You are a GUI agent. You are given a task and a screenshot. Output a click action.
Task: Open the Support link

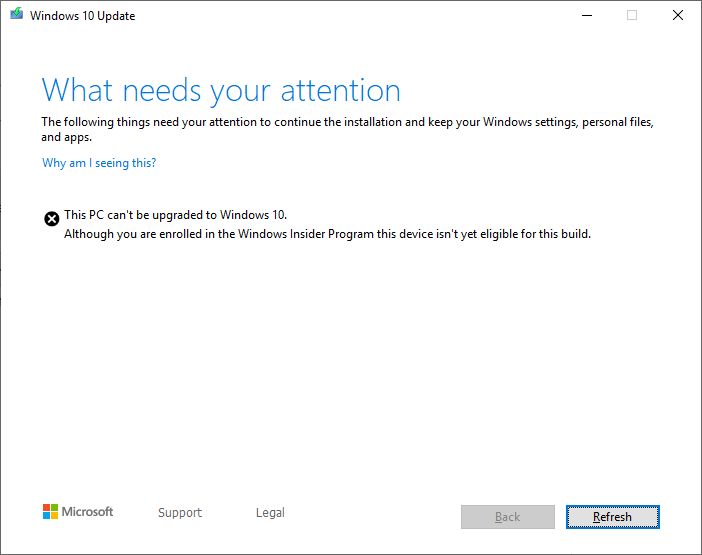click(180, 512)
